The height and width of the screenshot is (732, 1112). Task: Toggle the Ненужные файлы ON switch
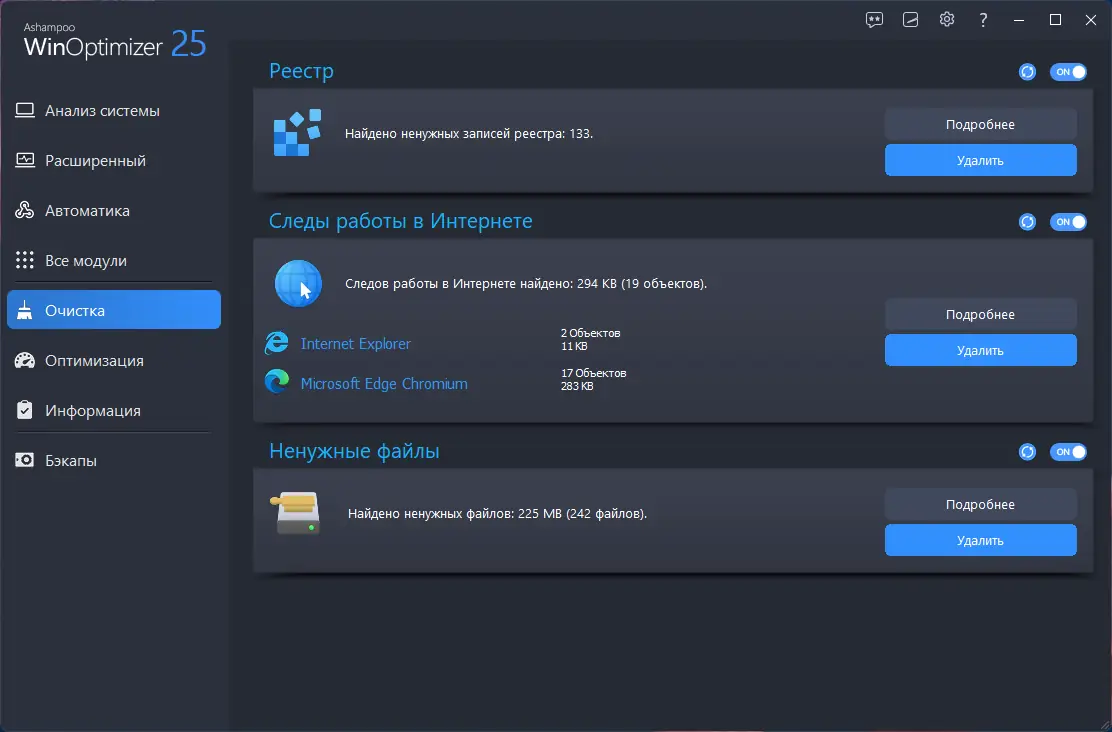click(x=1068, y=452)
